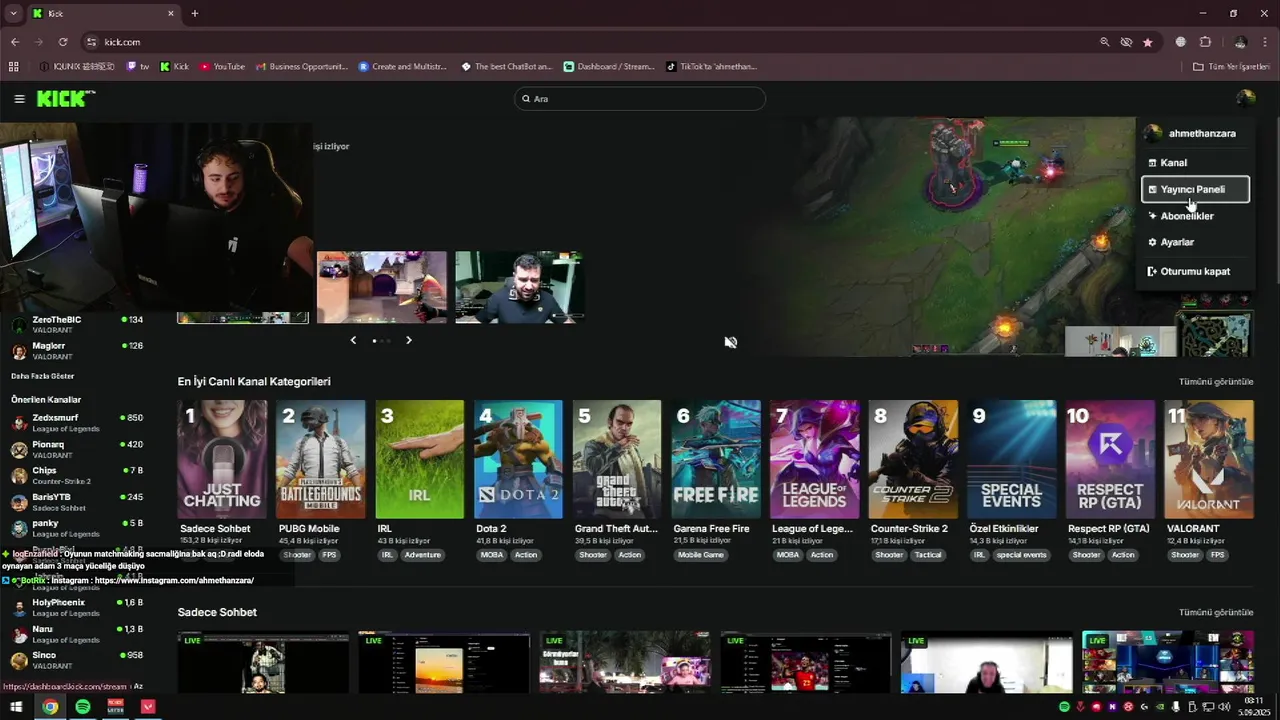The width and height of the screenshot is (1280, 720).
Task: Select the streamer face-cam carousel thumbnail
Action: 519,287
